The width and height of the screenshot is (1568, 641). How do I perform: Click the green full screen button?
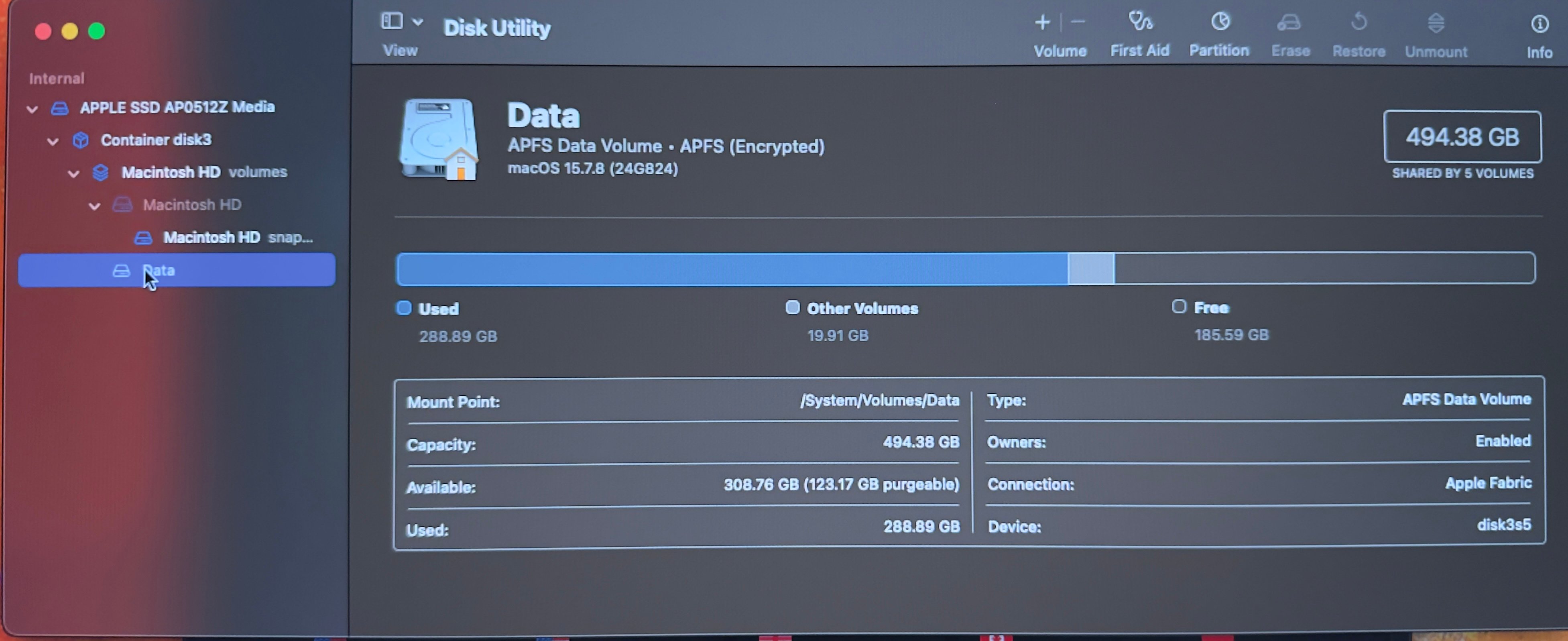click(x=96, y=31)
